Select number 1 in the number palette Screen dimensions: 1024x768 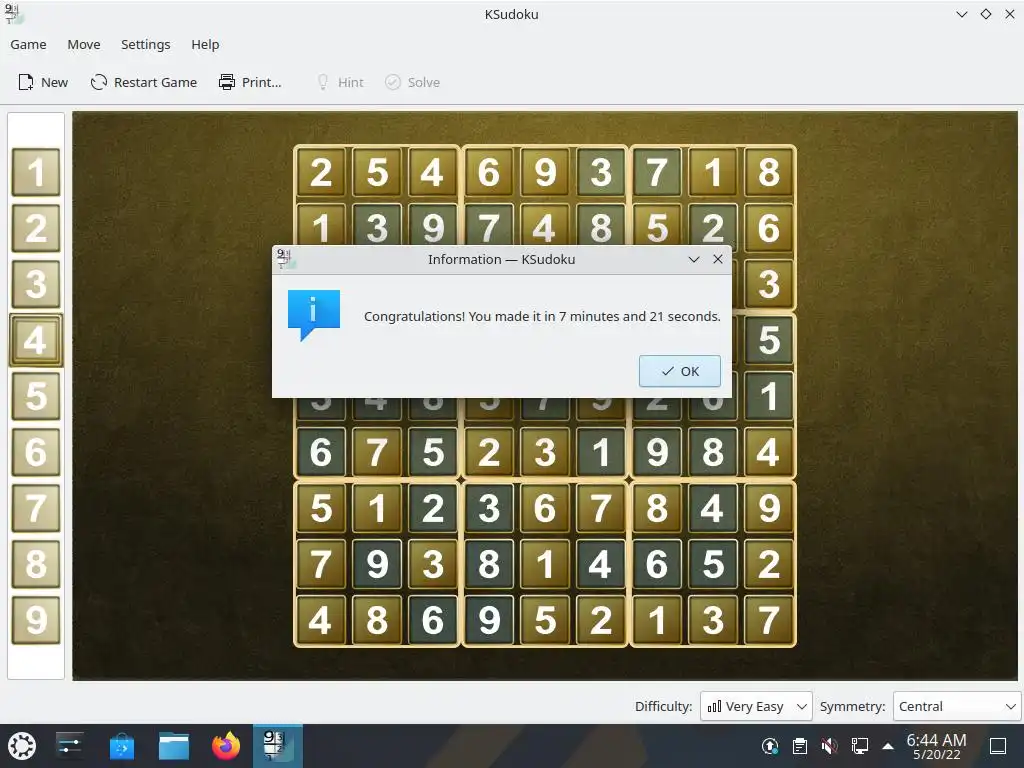(x=36, y=172)
